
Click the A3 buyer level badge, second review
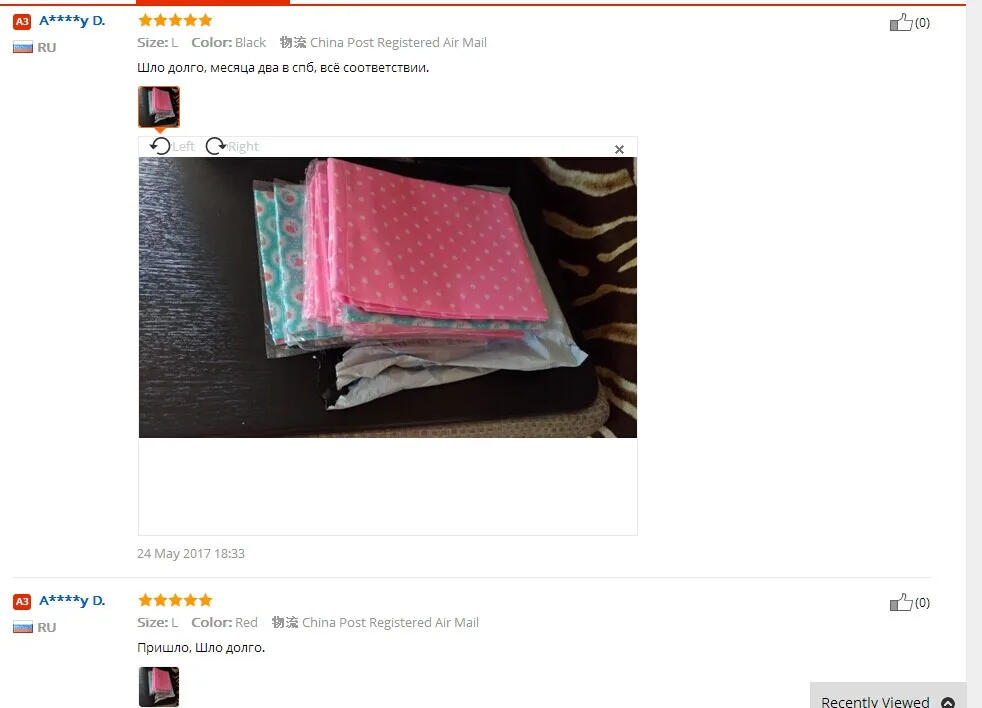tap(22, 601)
